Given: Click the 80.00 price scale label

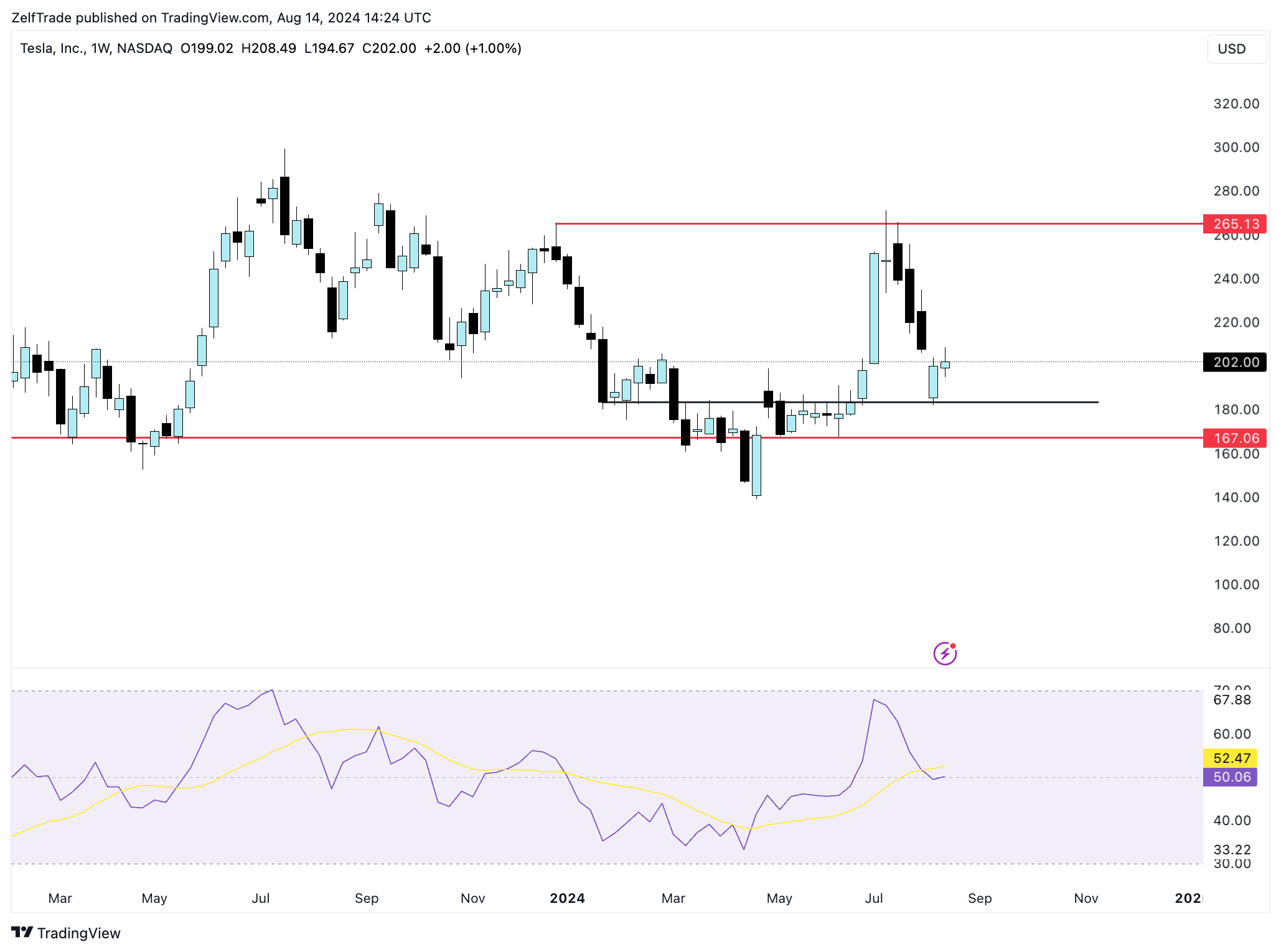Looking at the screenshot, I should (1232, 628).
